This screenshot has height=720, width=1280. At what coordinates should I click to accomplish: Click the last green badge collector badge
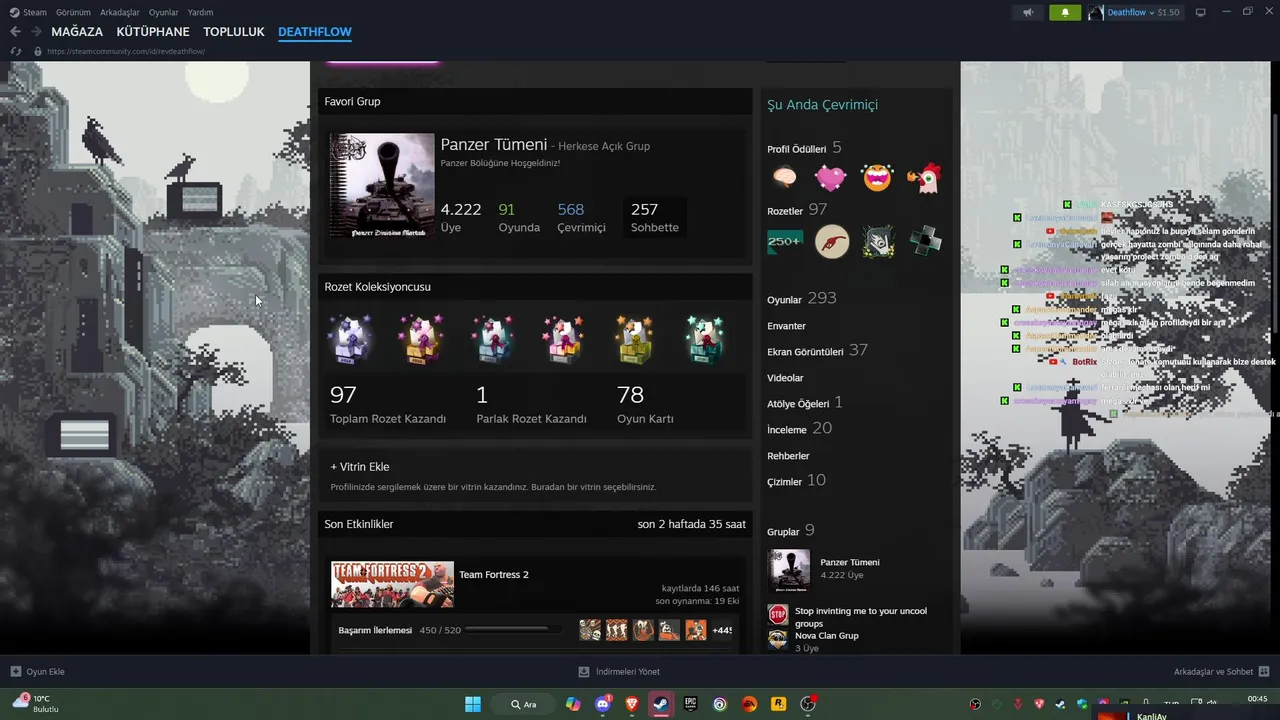pos(705,340)
